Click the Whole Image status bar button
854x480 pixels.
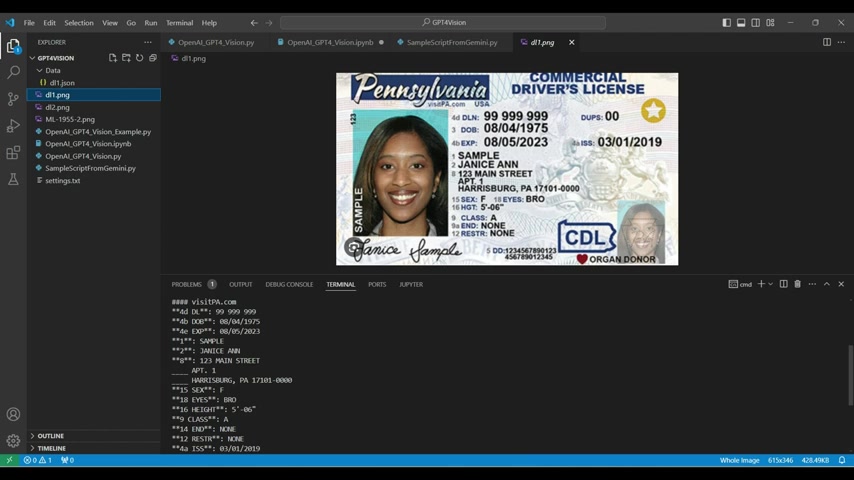pyautogui.click(x=739, y=460)
